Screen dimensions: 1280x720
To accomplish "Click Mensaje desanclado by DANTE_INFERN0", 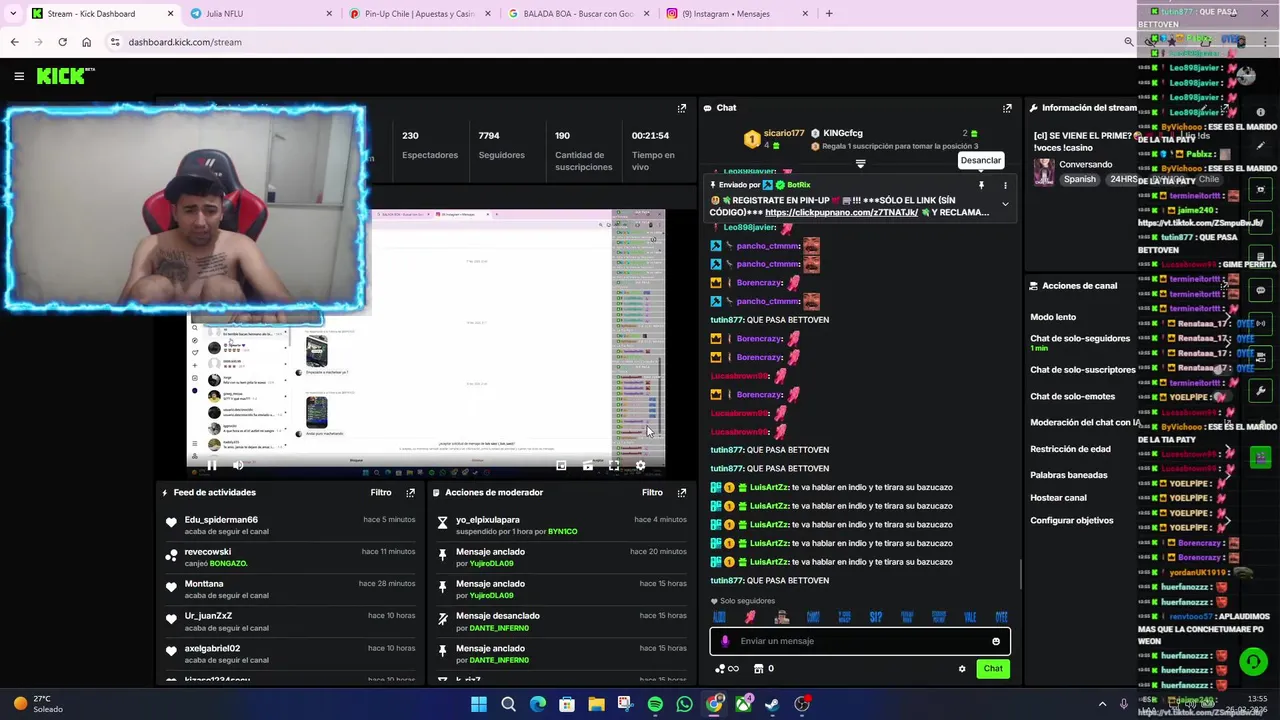I will click(x=561, y=621).
